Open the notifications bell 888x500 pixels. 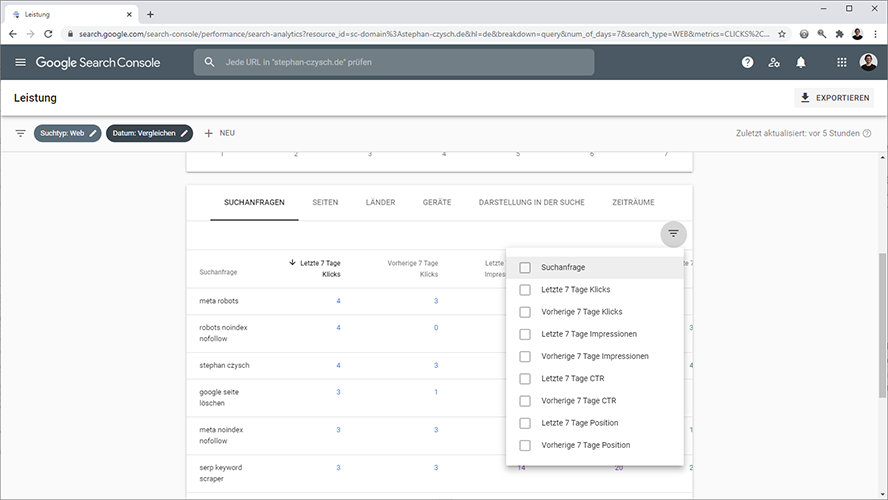click(x=801, y=62)
